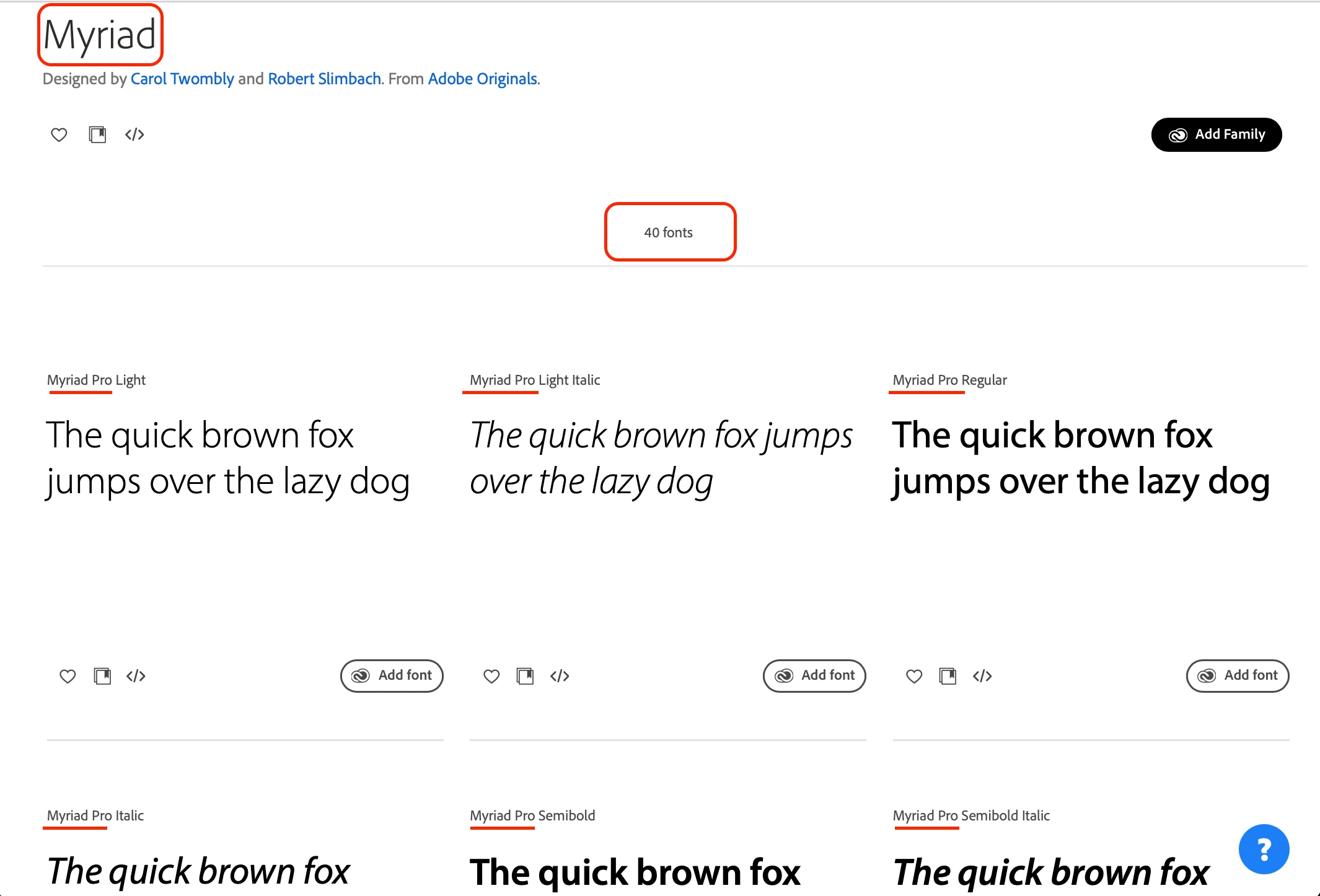Screen dimensions: 1320x896
Task: Favorite the Myriad family with heart icon
Action: 59,134
